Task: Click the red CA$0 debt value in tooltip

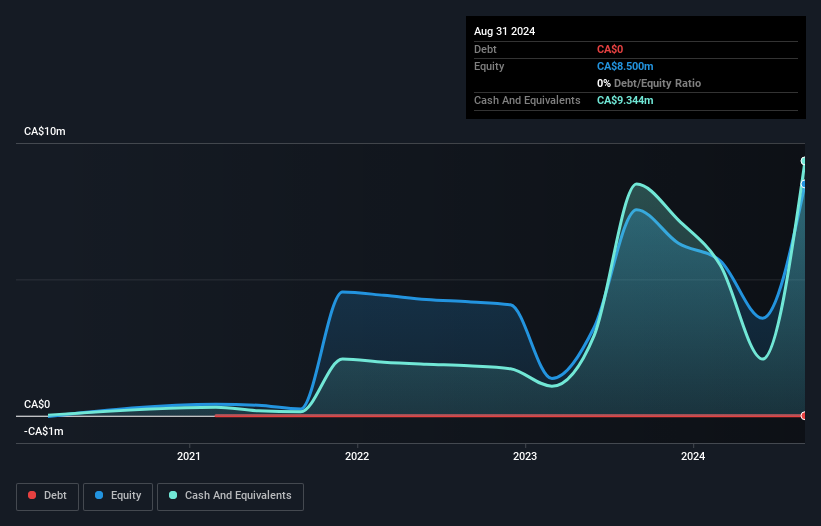Action: (x=610, y=49)
